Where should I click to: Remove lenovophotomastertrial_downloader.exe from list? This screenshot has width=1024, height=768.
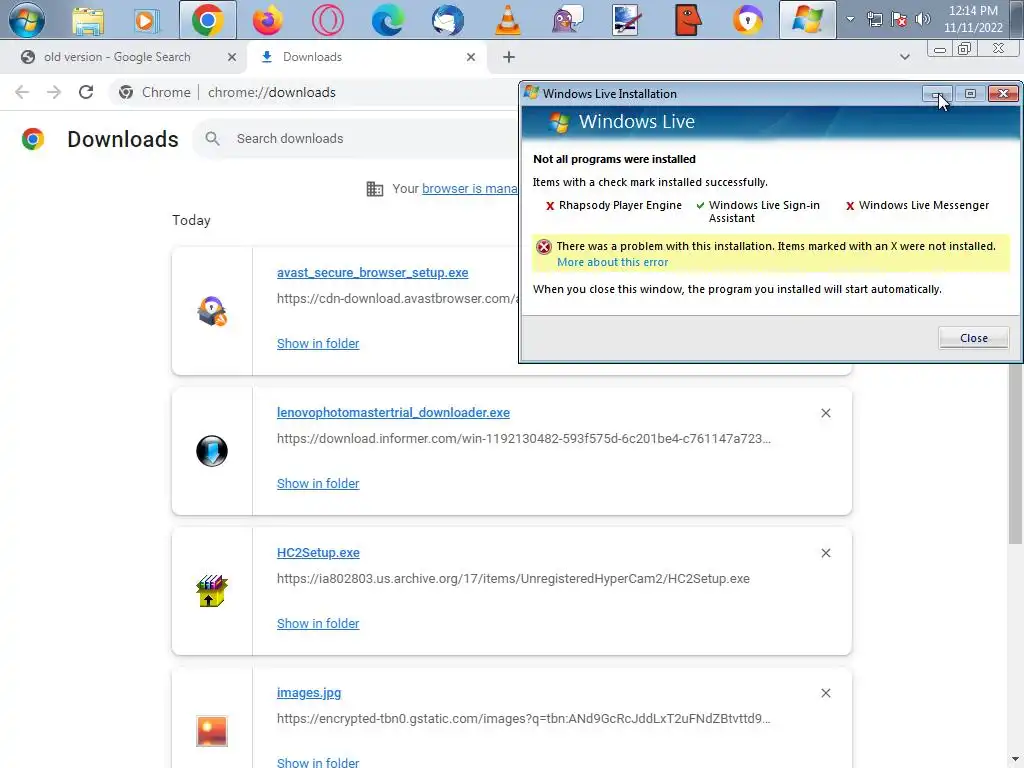pos(825,413)
